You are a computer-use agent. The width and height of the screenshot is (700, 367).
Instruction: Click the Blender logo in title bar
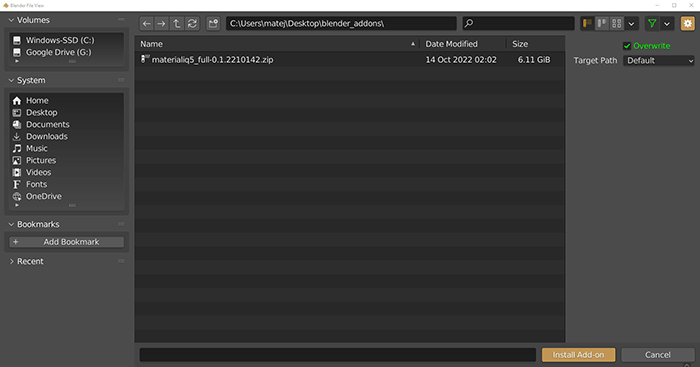[6, 5]
